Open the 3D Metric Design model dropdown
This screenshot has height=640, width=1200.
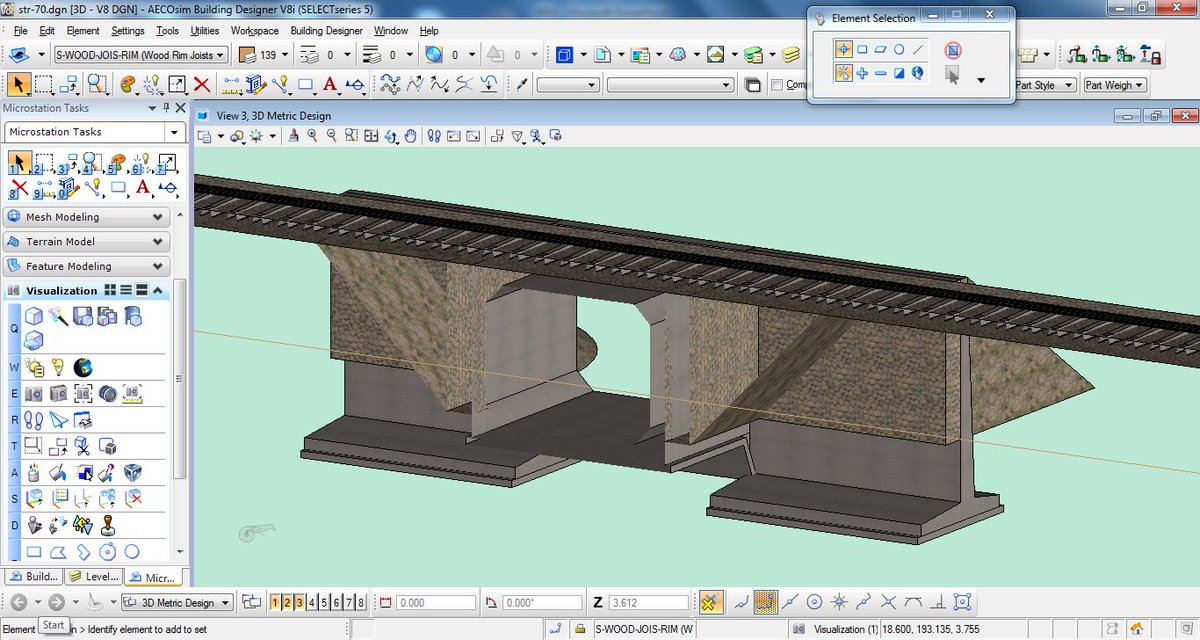pos(177,603)
